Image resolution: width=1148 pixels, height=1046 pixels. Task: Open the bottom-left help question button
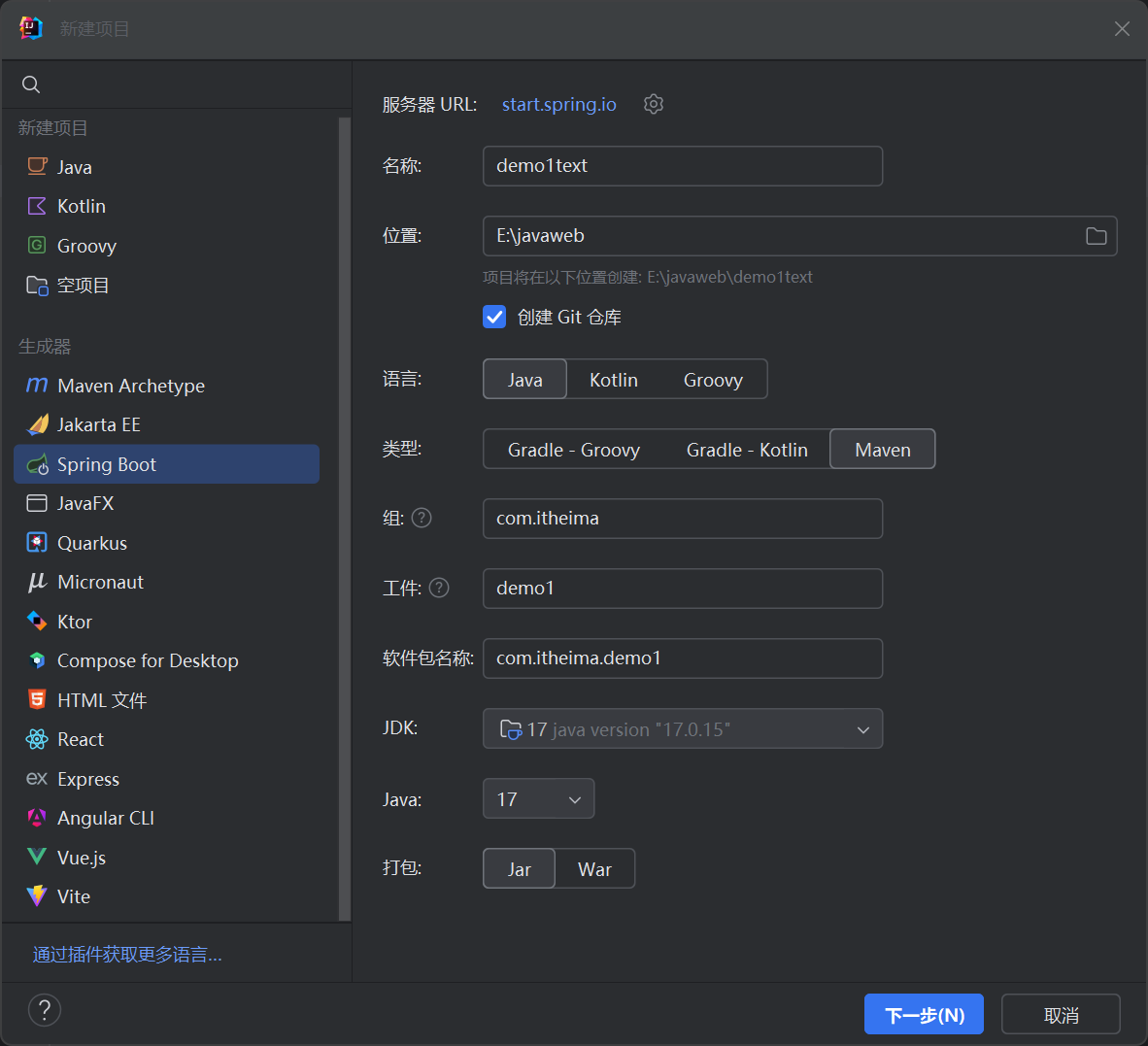point(45,1010)
